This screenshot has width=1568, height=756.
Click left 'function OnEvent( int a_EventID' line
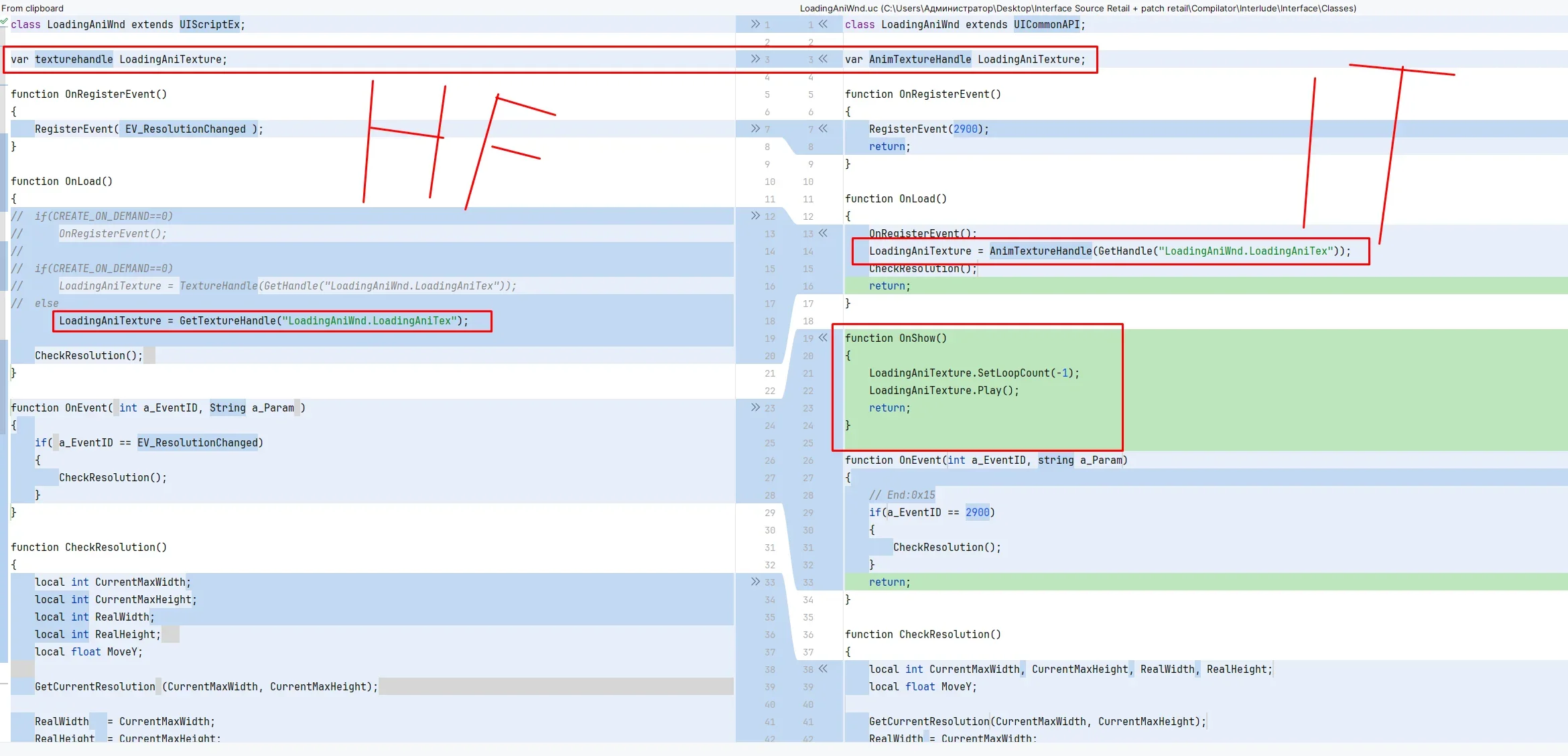(158, 407)
